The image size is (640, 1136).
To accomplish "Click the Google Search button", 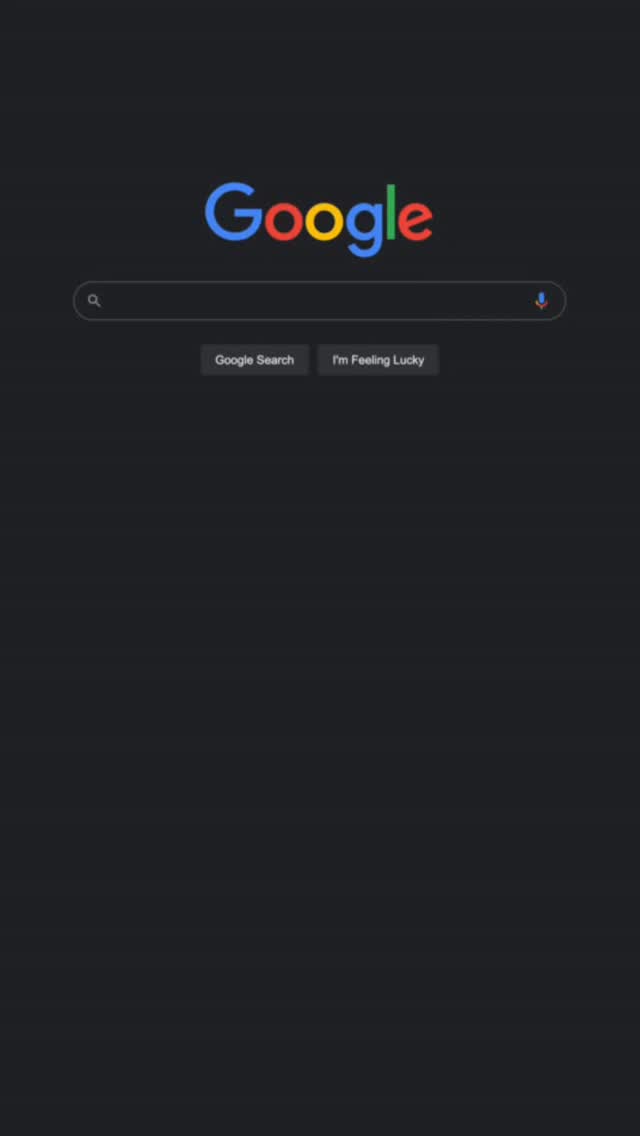I will 254,360.
